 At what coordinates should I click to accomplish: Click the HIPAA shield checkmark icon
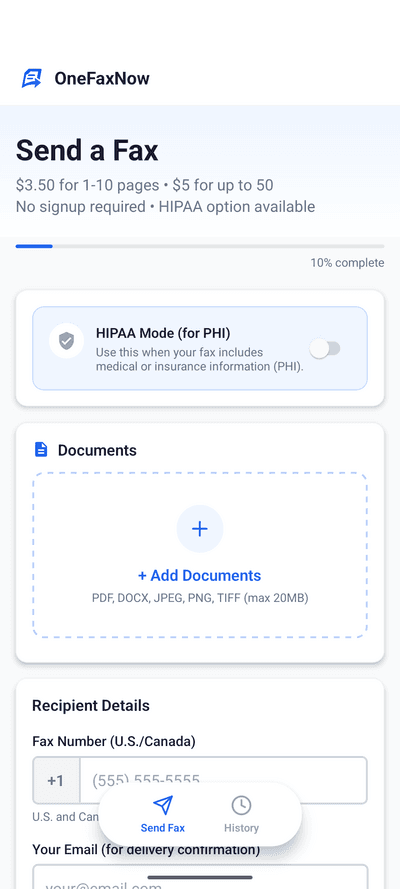[x=67, y=341]
